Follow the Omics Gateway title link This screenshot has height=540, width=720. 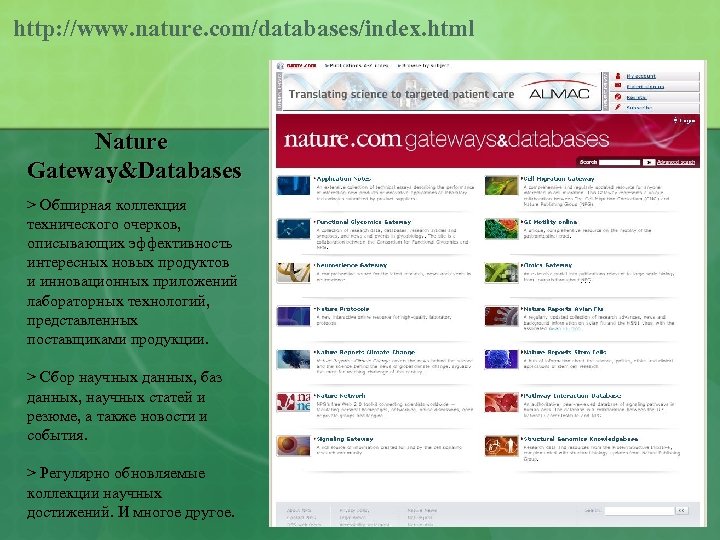pos(548,265)
